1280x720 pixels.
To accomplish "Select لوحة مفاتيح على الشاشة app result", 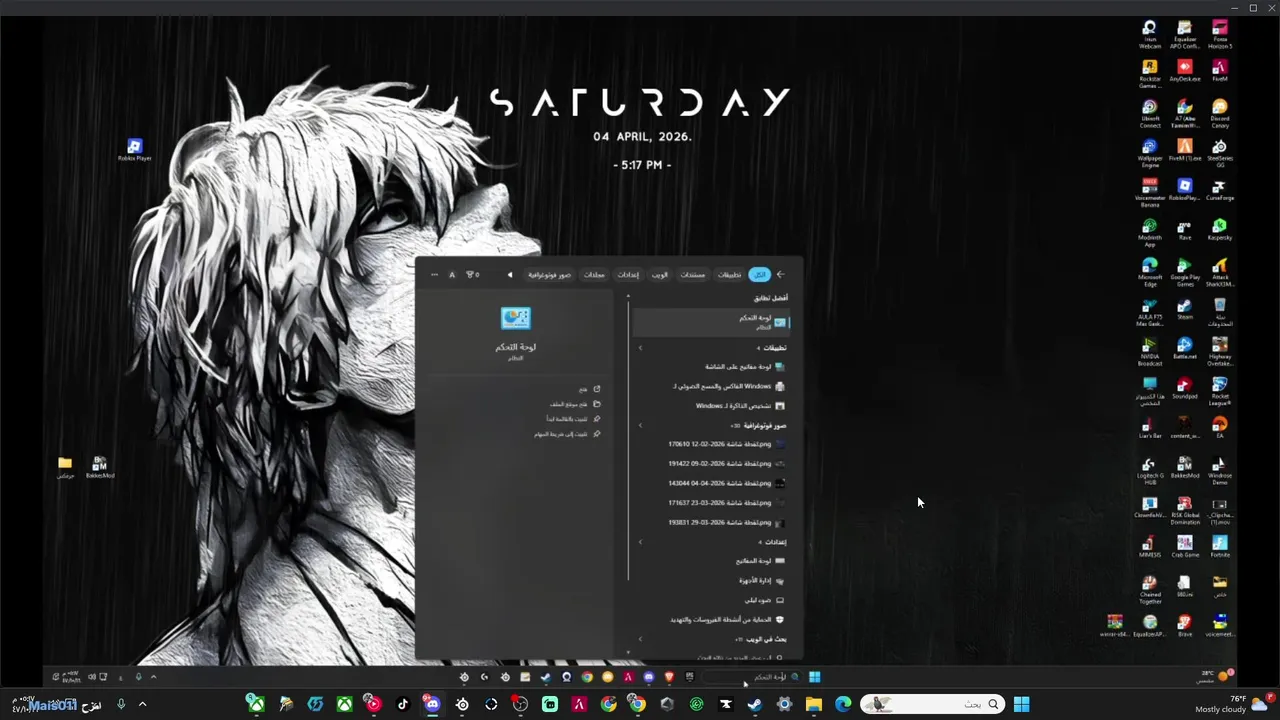I will [711, 367].
